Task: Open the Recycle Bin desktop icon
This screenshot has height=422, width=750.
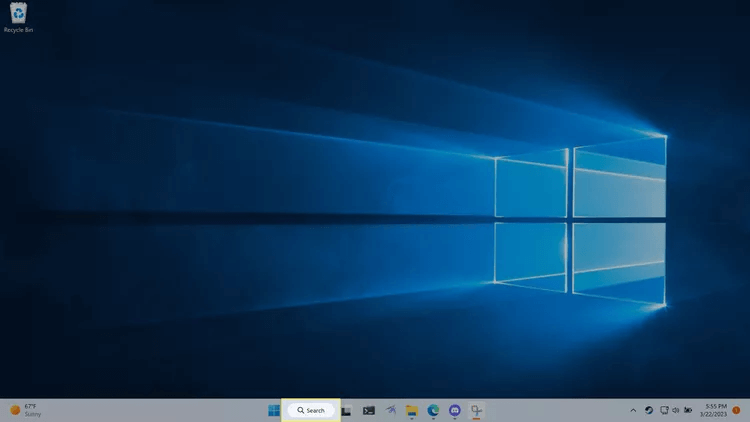Action: [18, 15]
